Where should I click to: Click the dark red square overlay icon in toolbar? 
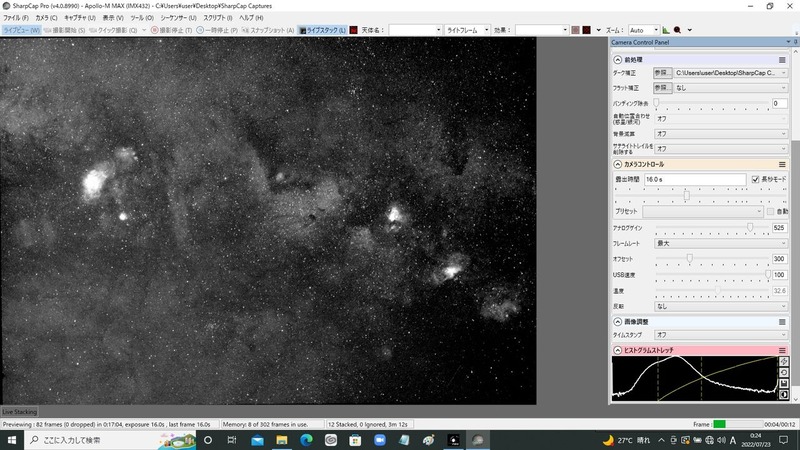[587, 30]
